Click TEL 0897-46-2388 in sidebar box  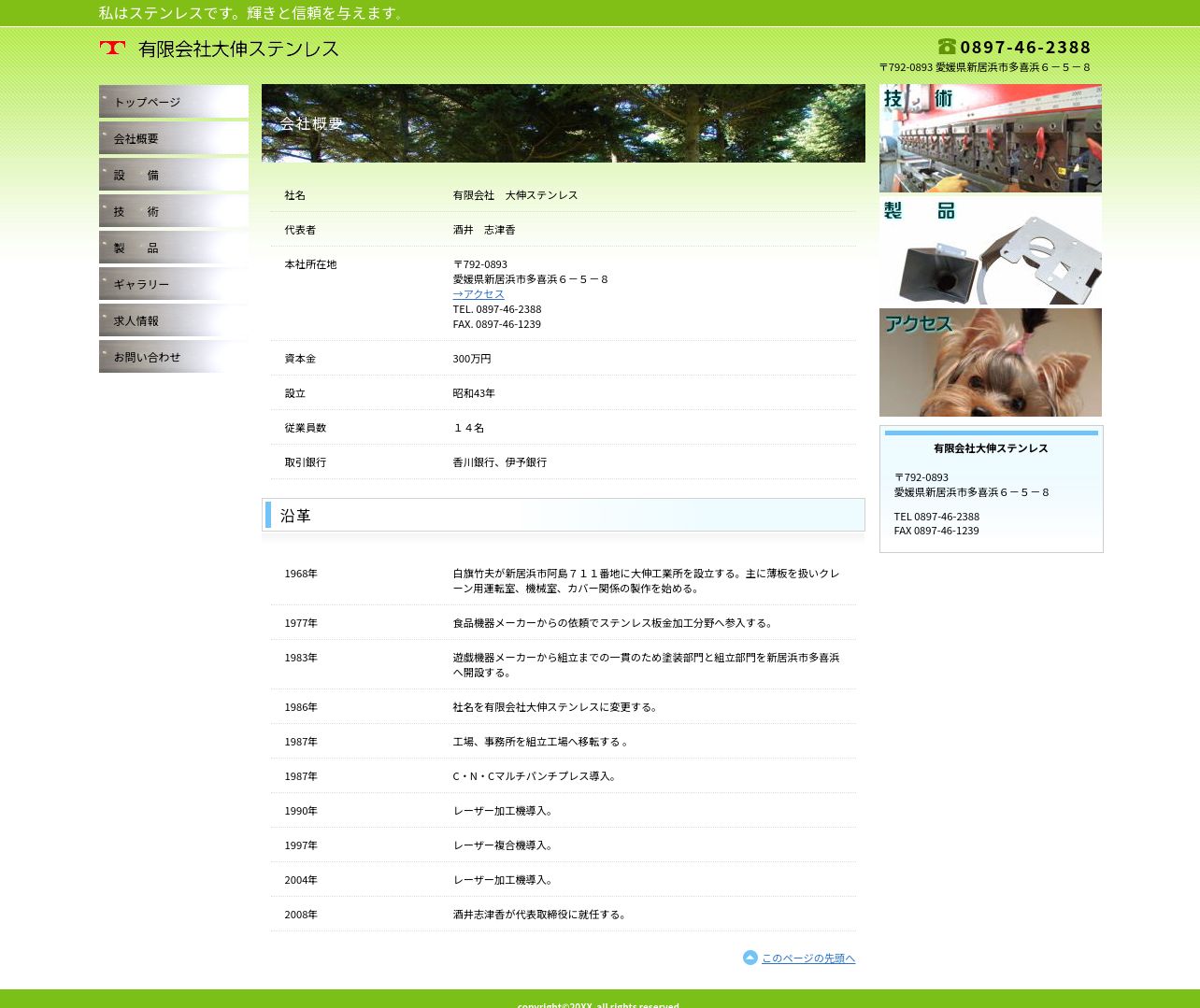click(936, 517)
